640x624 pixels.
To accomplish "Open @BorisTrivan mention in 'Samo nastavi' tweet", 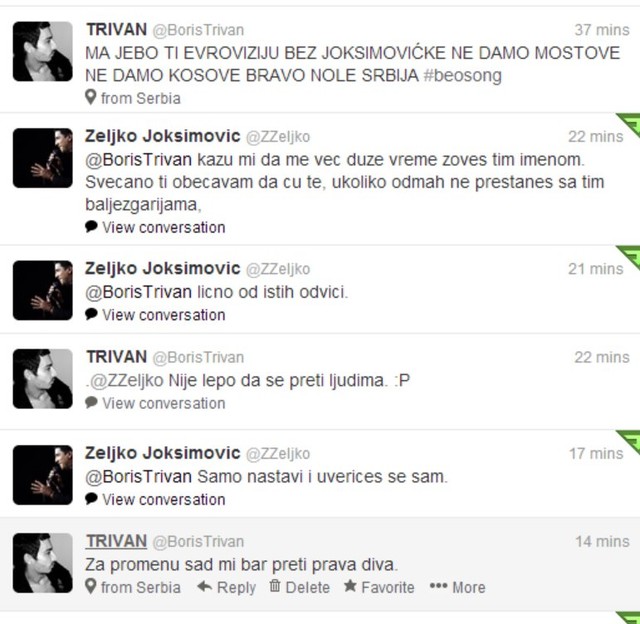I will pyautogui.click(x=138, y=477).
